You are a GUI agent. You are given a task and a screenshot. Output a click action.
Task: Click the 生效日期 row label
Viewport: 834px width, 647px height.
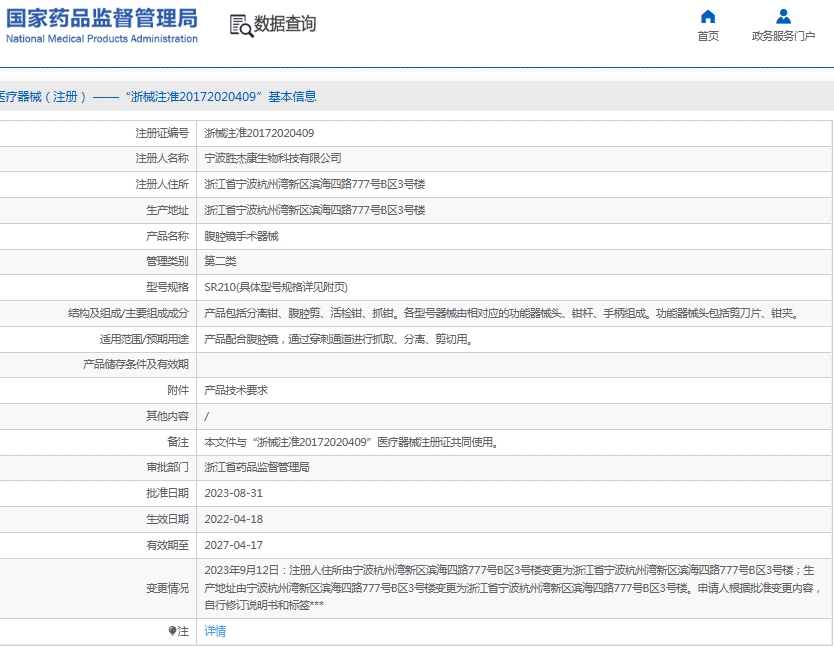[168, 519]
